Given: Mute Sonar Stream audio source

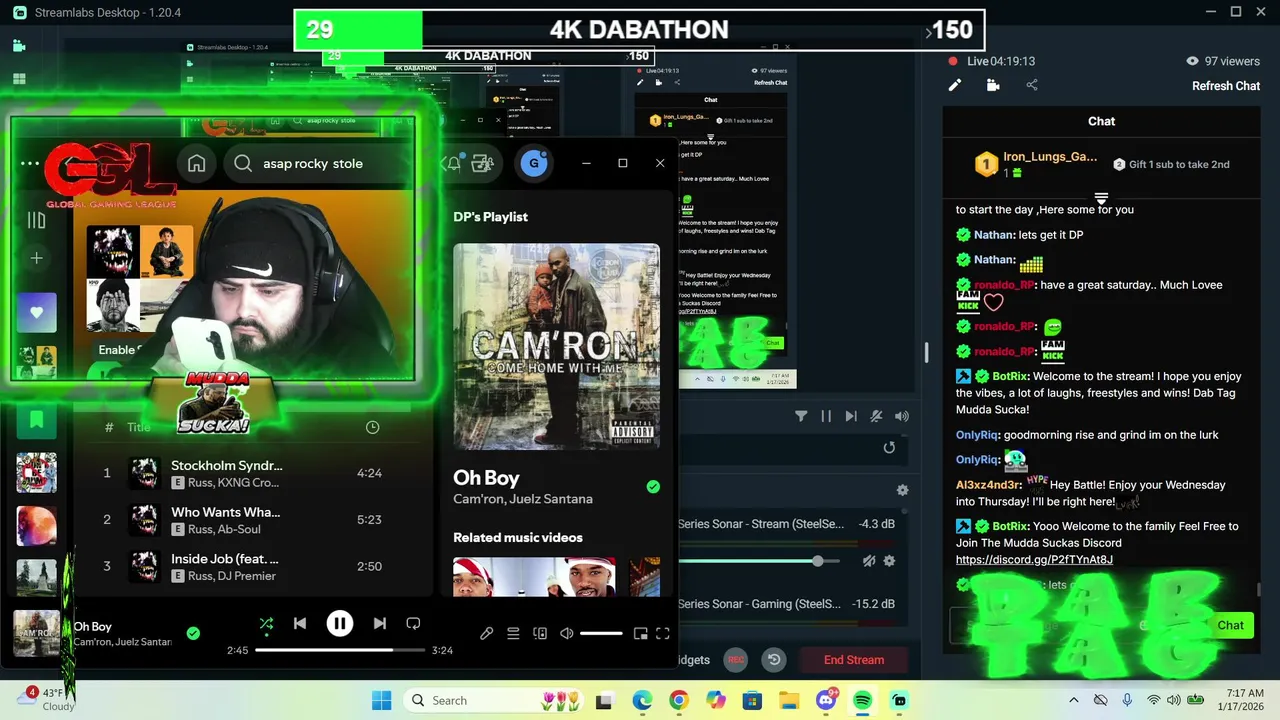Looking at the screenshot, I should [x=868, y=561].
